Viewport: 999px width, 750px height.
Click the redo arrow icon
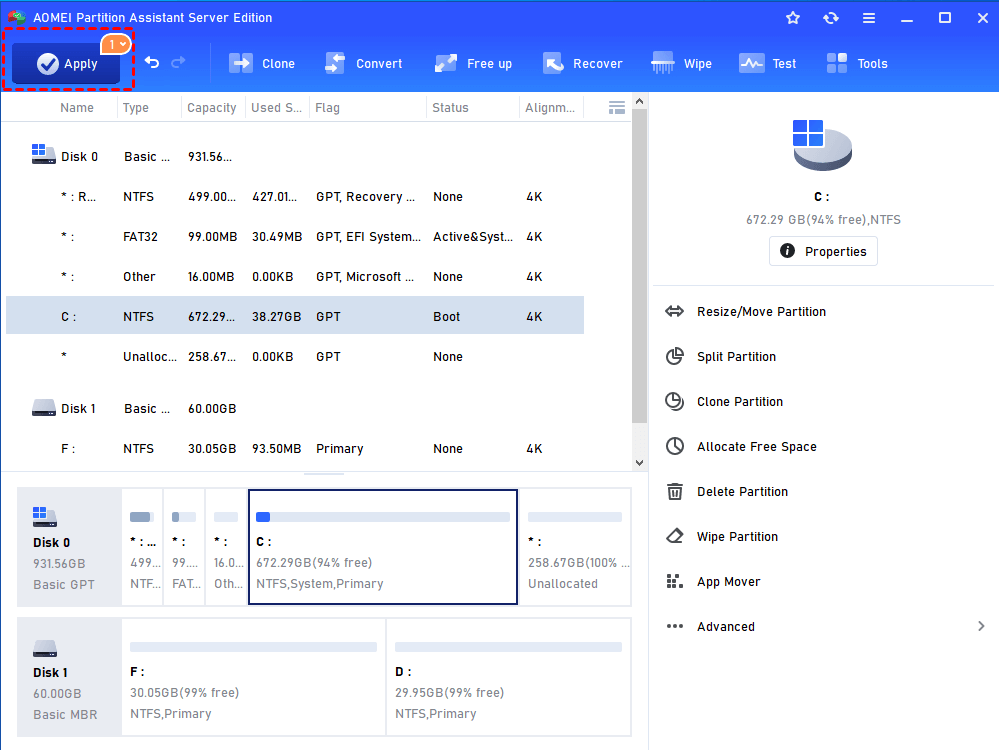point(178,62)
